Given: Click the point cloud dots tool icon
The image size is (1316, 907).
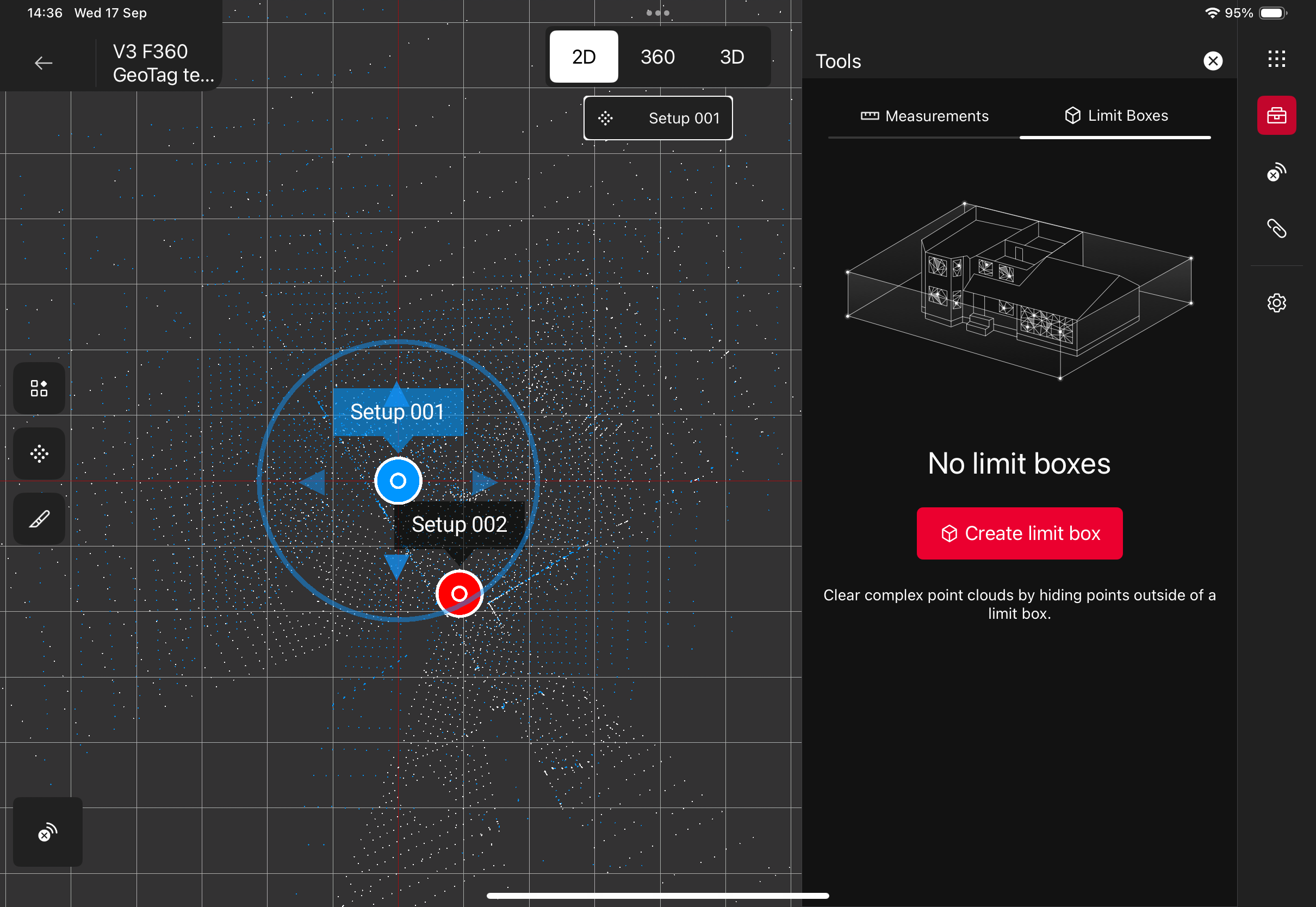Looking at the screenshot, I should pyautogui.click(x=39, y=453).
